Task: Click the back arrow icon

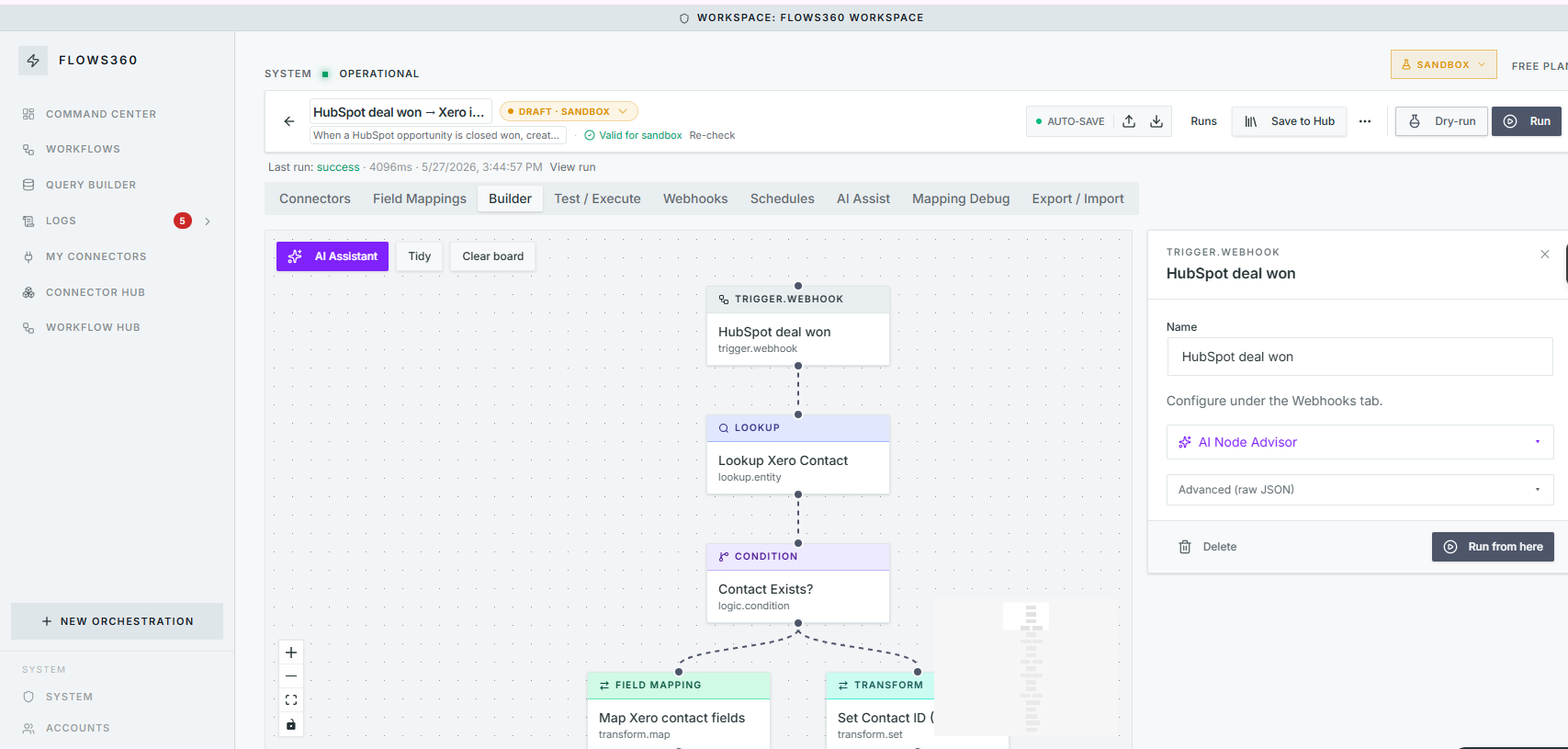Action: [x=289, y=121]
